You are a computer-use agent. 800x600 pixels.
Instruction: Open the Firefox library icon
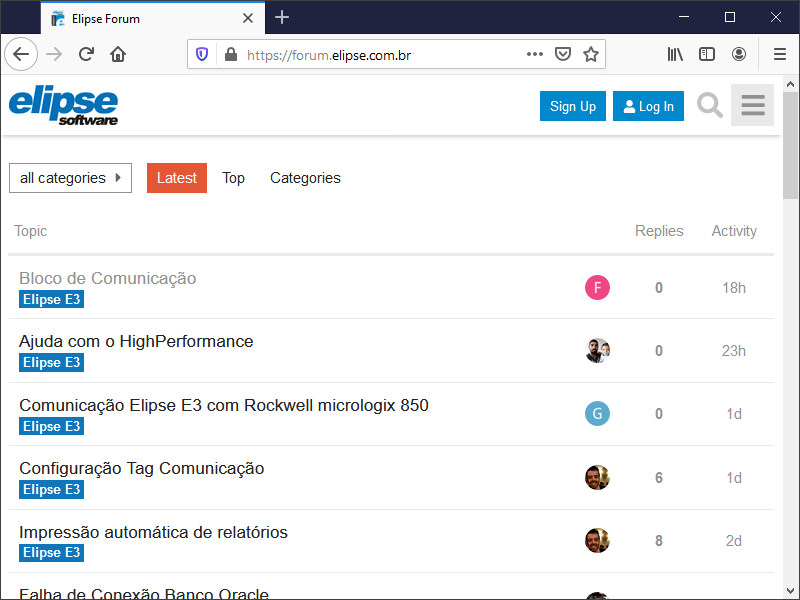tap(675, 54)
